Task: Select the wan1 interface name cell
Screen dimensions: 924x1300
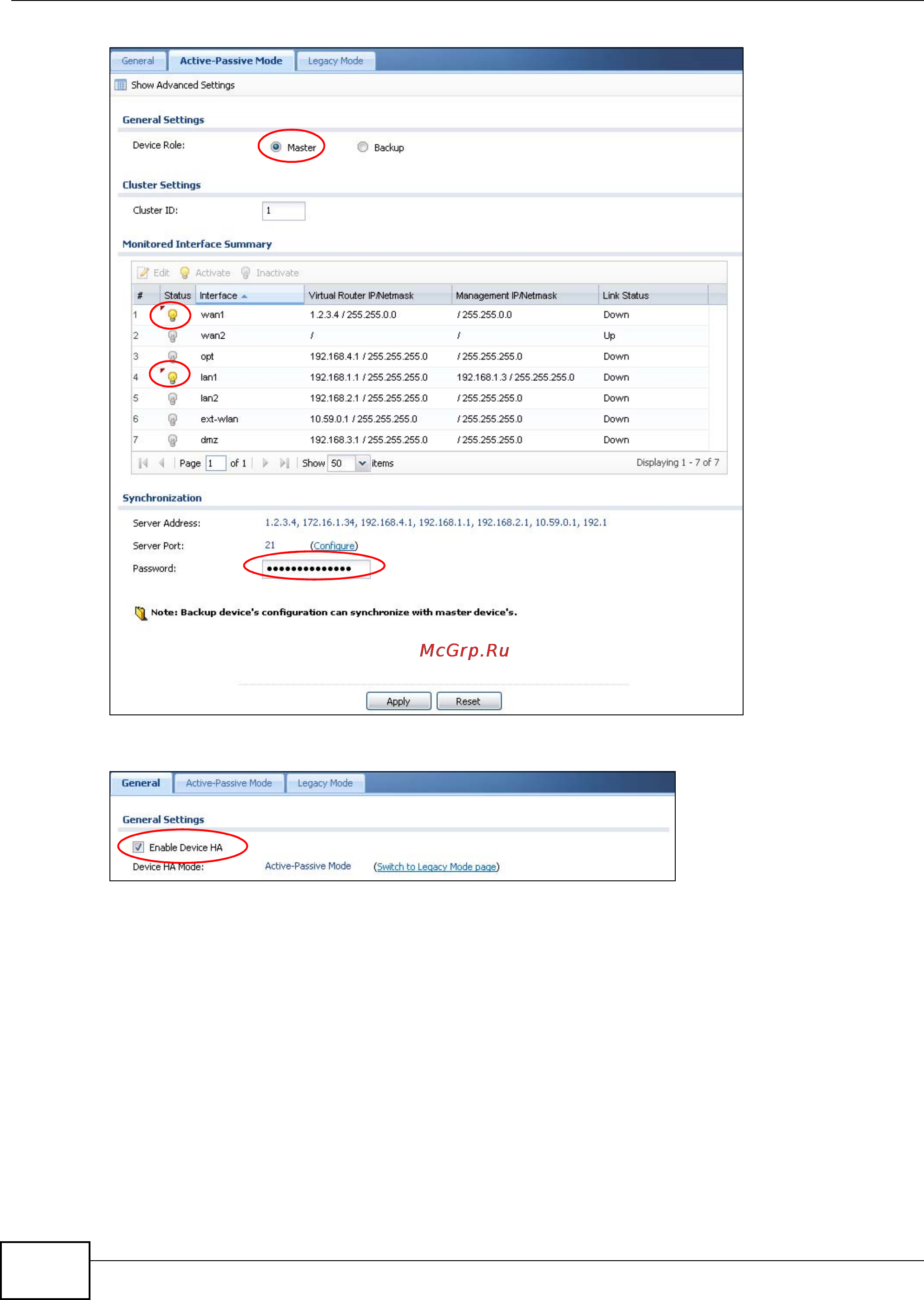Action: click(212, 315)
